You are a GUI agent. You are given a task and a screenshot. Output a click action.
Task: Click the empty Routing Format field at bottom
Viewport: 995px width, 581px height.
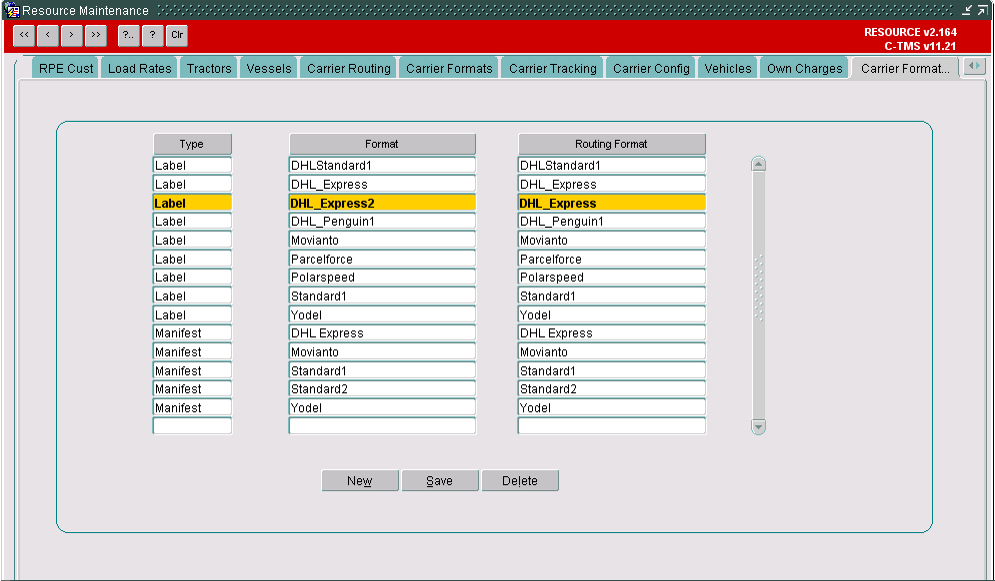coord(612,426)
